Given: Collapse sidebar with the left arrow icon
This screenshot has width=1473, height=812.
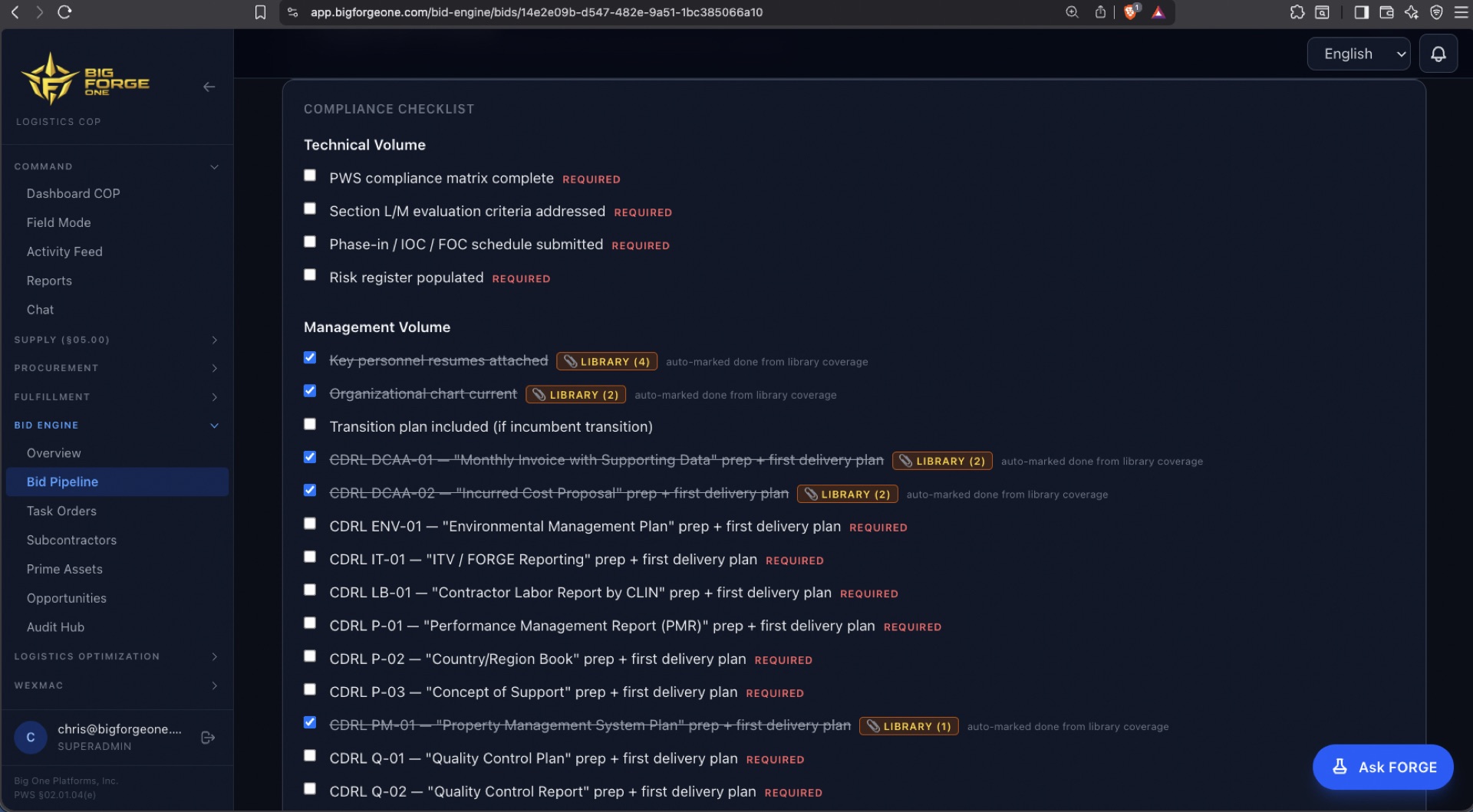Looking at the screenshot, I should [209, 87].
